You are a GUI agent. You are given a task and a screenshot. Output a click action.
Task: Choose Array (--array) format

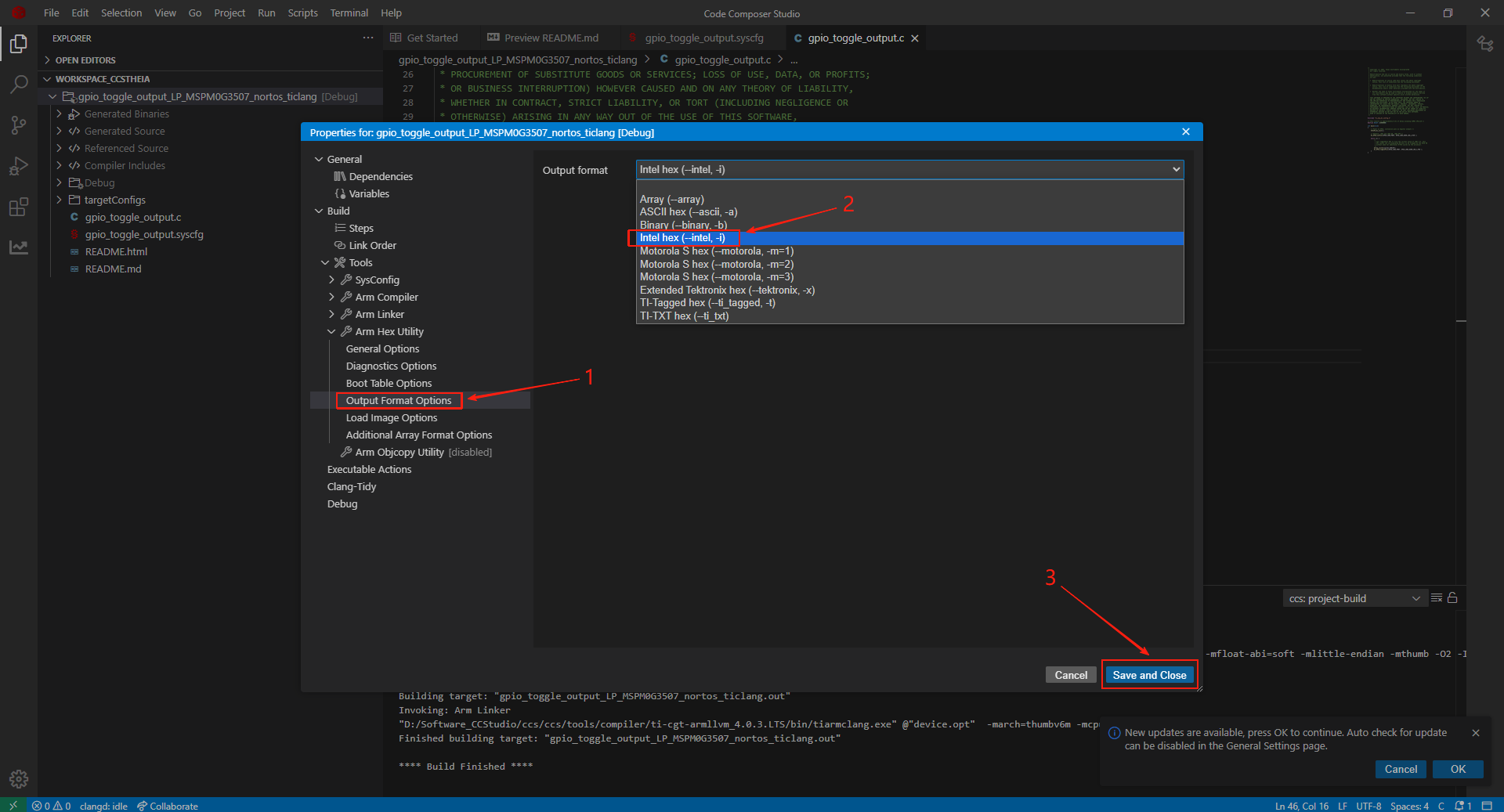coord(909,199)
